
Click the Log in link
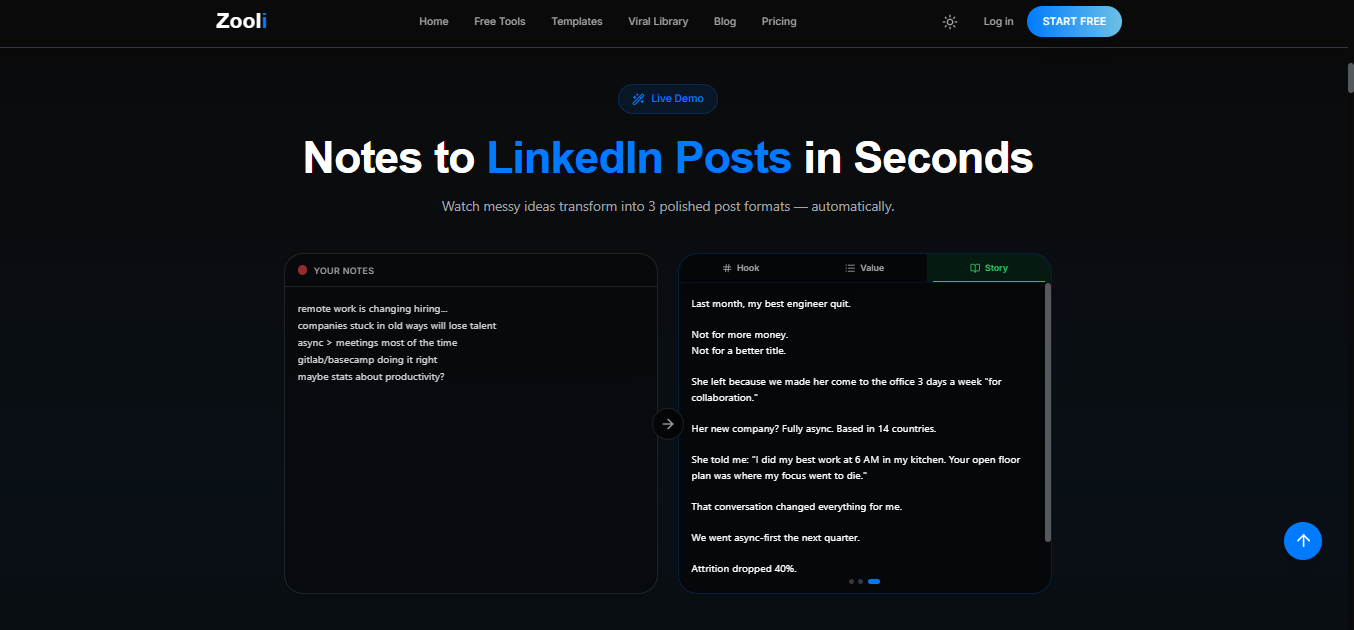998,21
